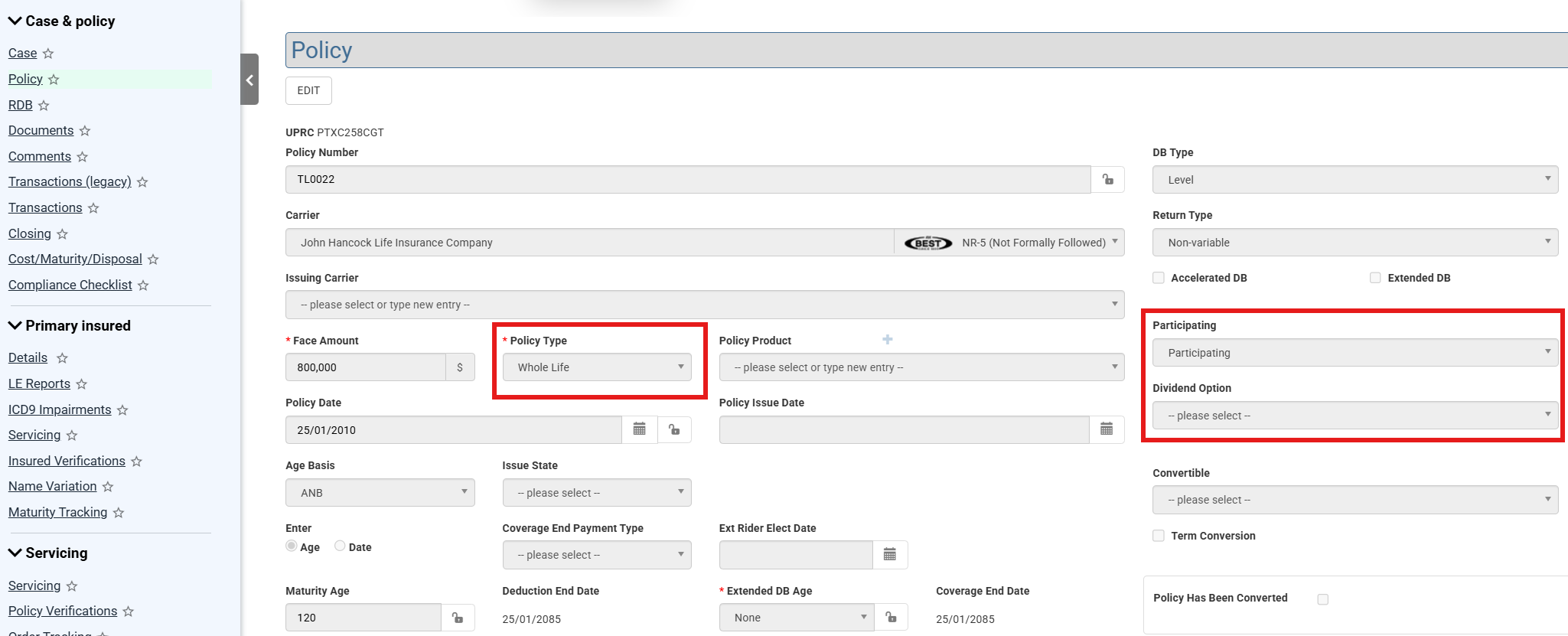Enable the Accelerated DB checkbox
1568x636 pixels.
(x=1159, y=278)
